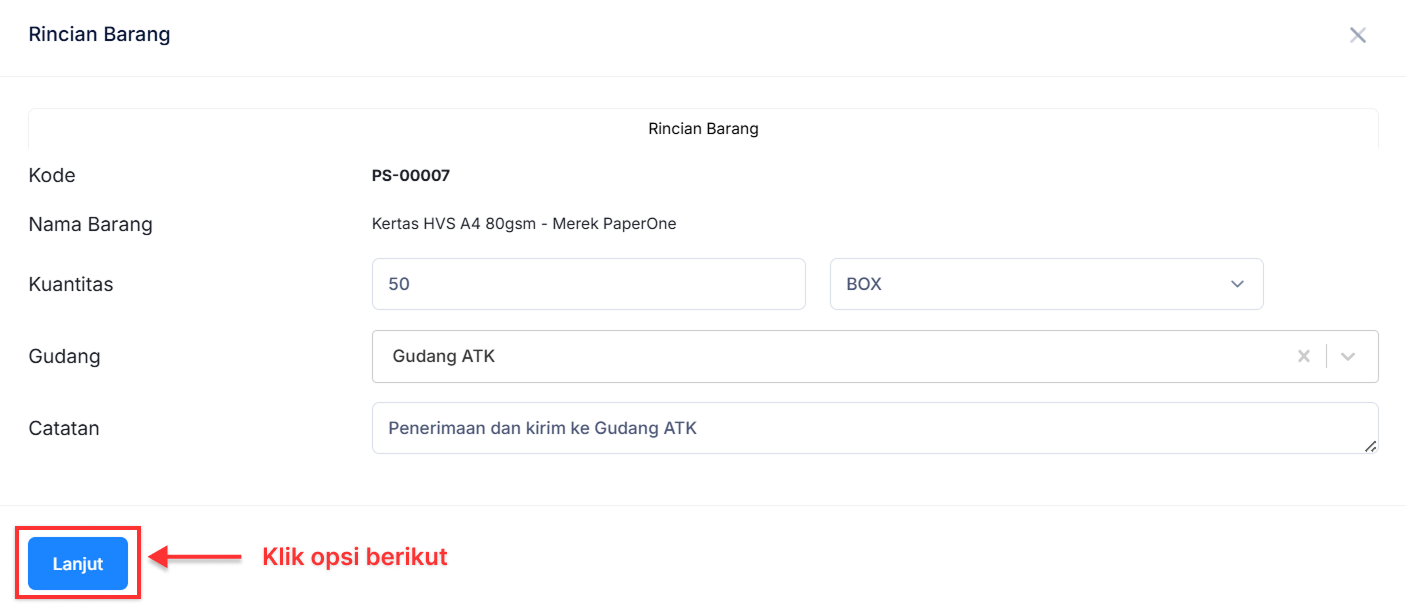Close the Rincian Barang dialog

[x=1357, y=36]
